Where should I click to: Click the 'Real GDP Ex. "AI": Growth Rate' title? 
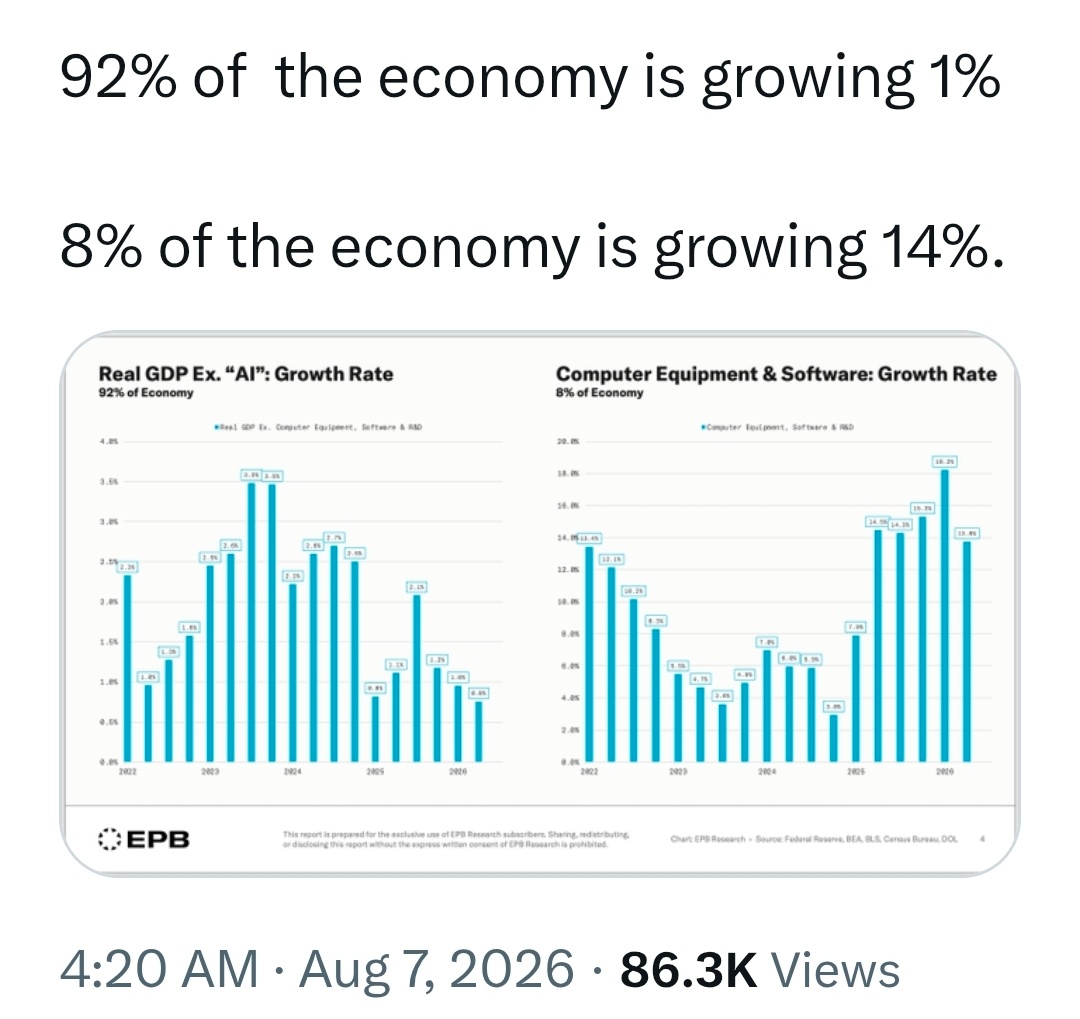coord(246,374)
